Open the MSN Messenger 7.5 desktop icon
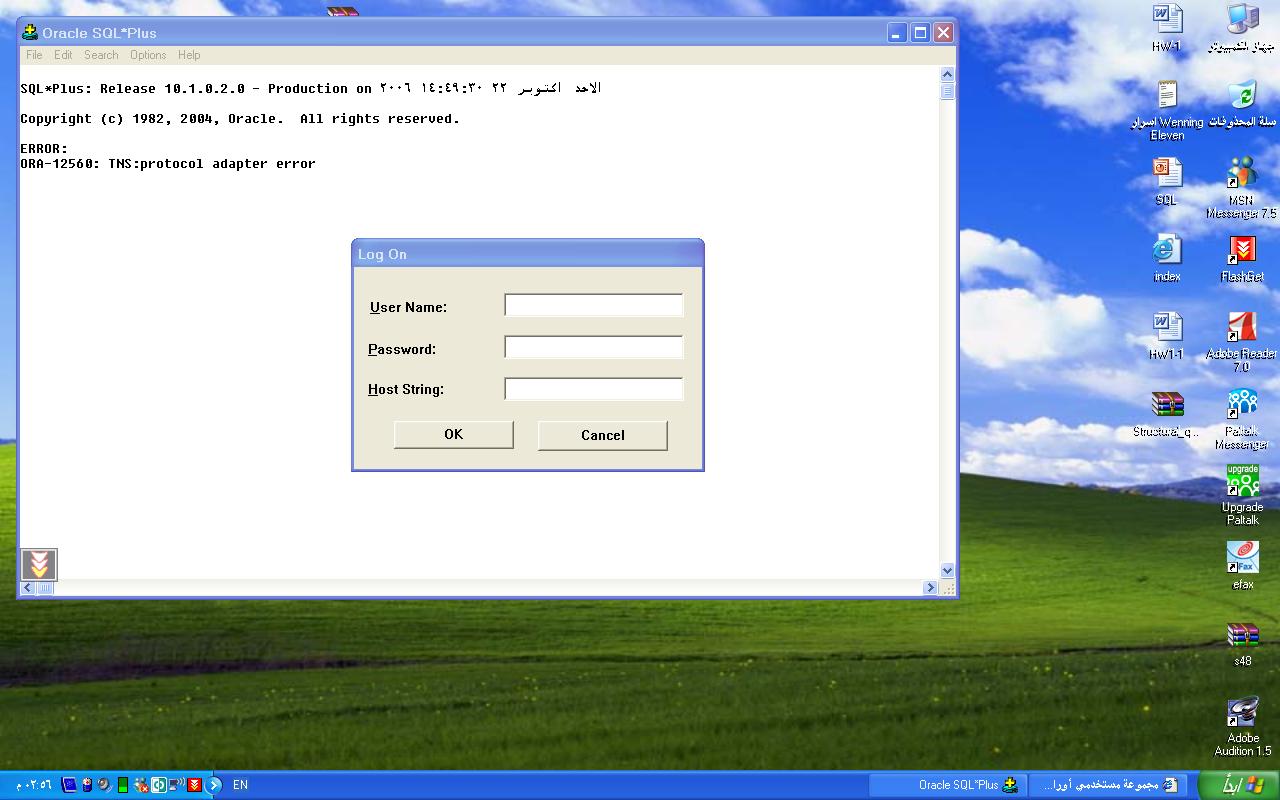This screenshot has height=800, width=1280. coord(1242,174)
